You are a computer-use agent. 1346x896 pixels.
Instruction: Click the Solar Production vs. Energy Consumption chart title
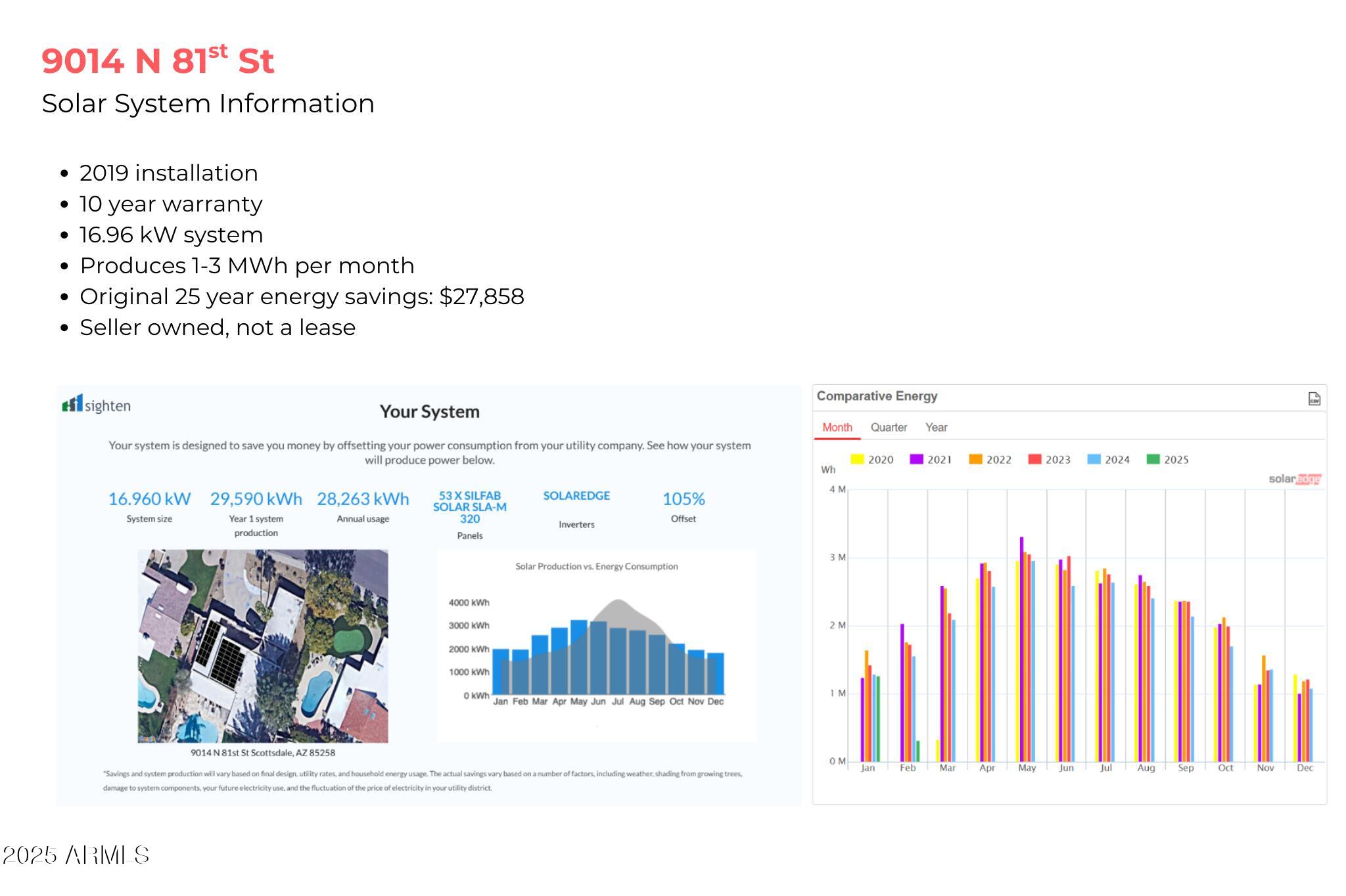click(596, 566)
